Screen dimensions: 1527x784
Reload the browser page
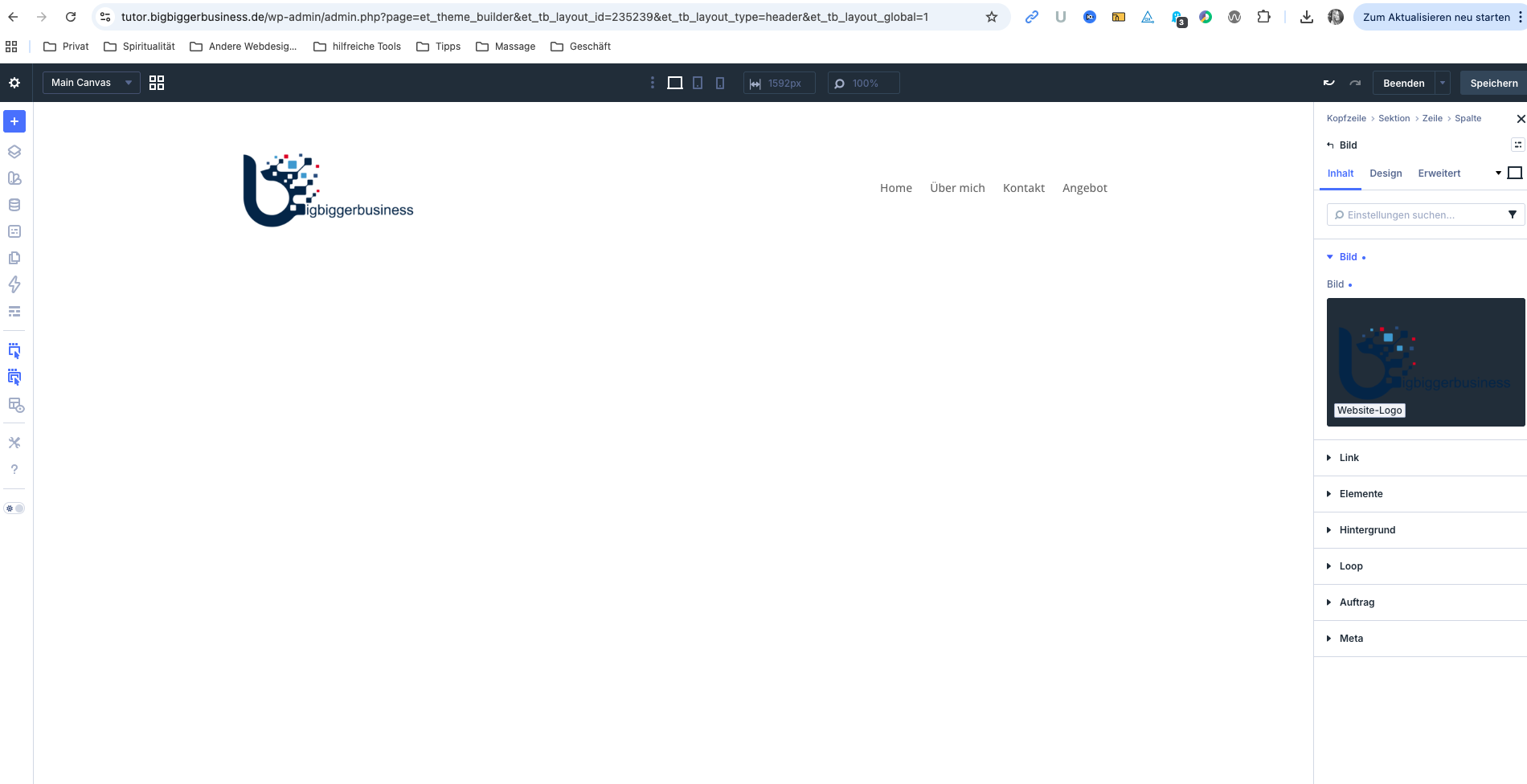click(x=71, y=17)
